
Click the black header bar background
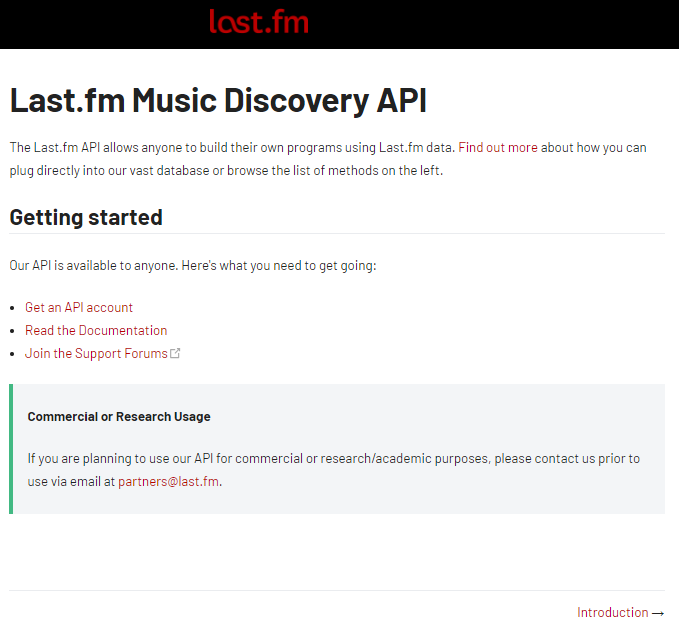(500, 24)
